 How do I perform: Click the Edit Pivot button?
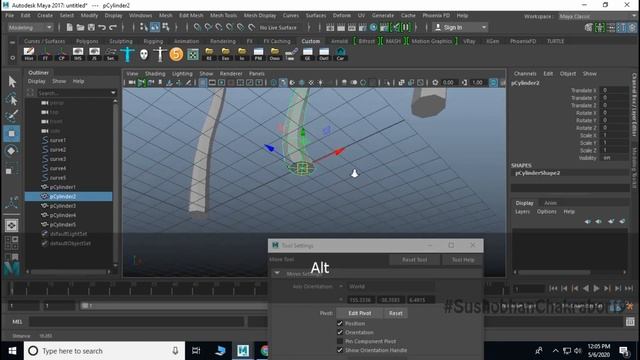[360, 313]
